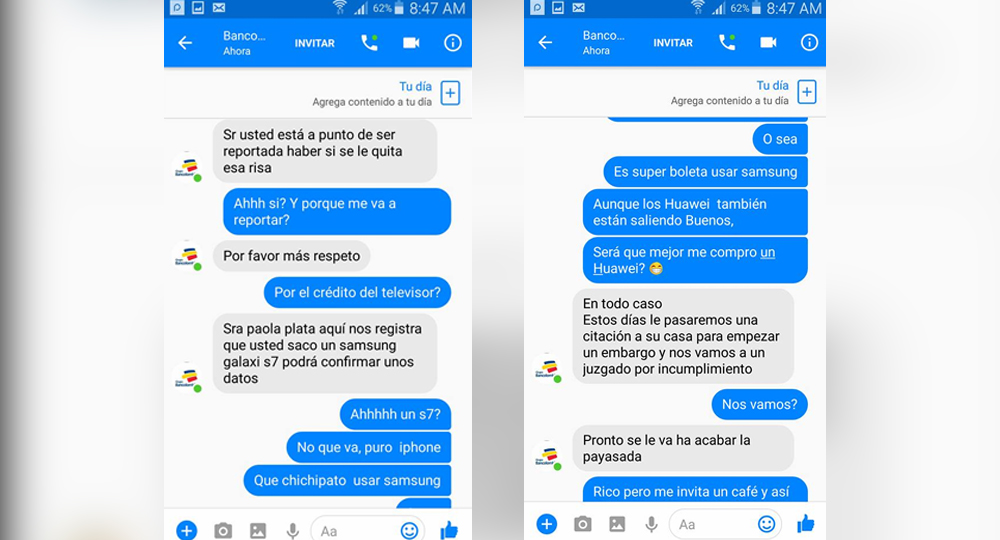Start a video call in left chat
Viewport: 1000px width, 540px height.
[x=411, y=43]
